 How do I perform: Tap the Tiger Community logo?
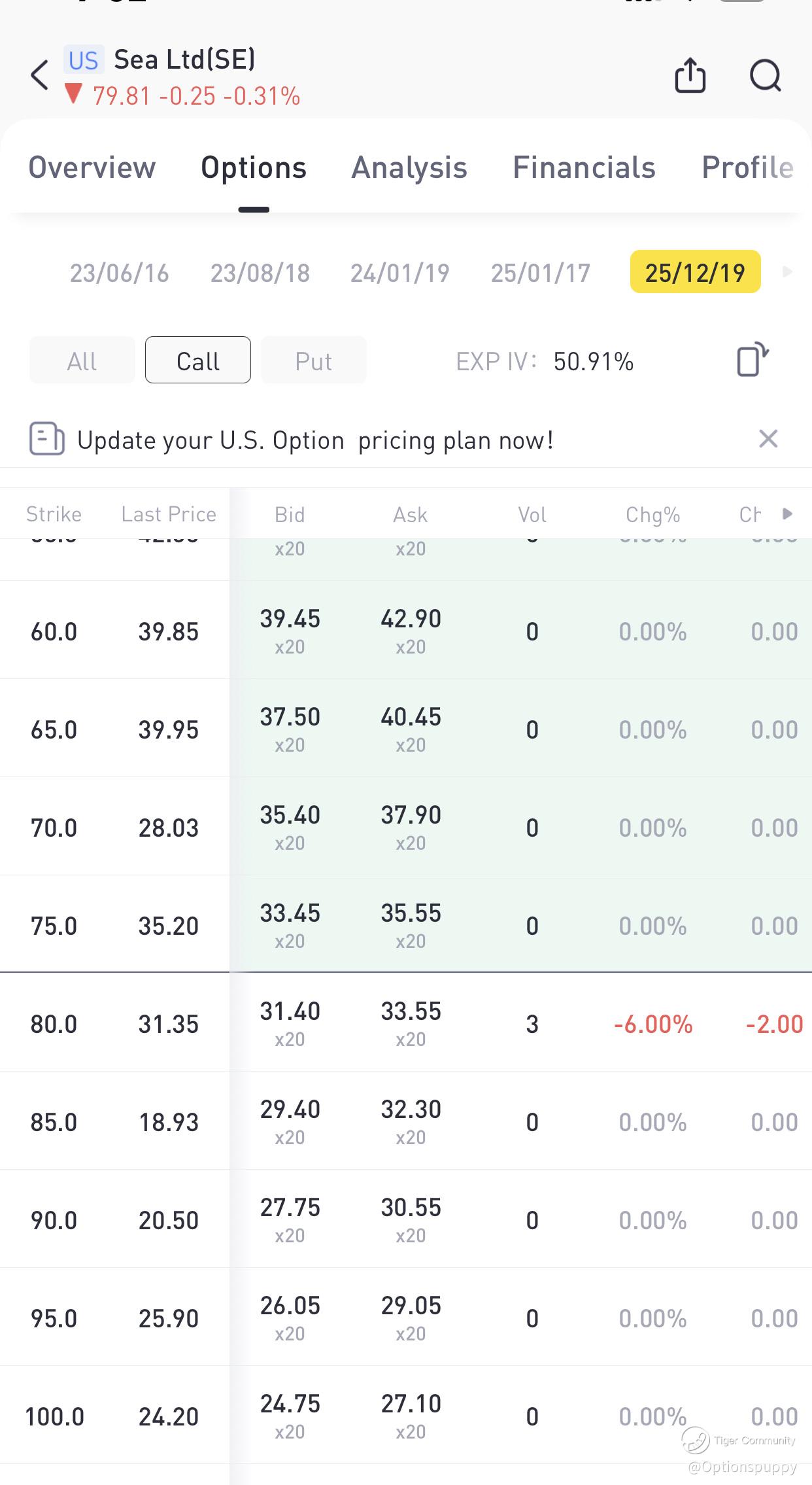tap(695, 1439)
